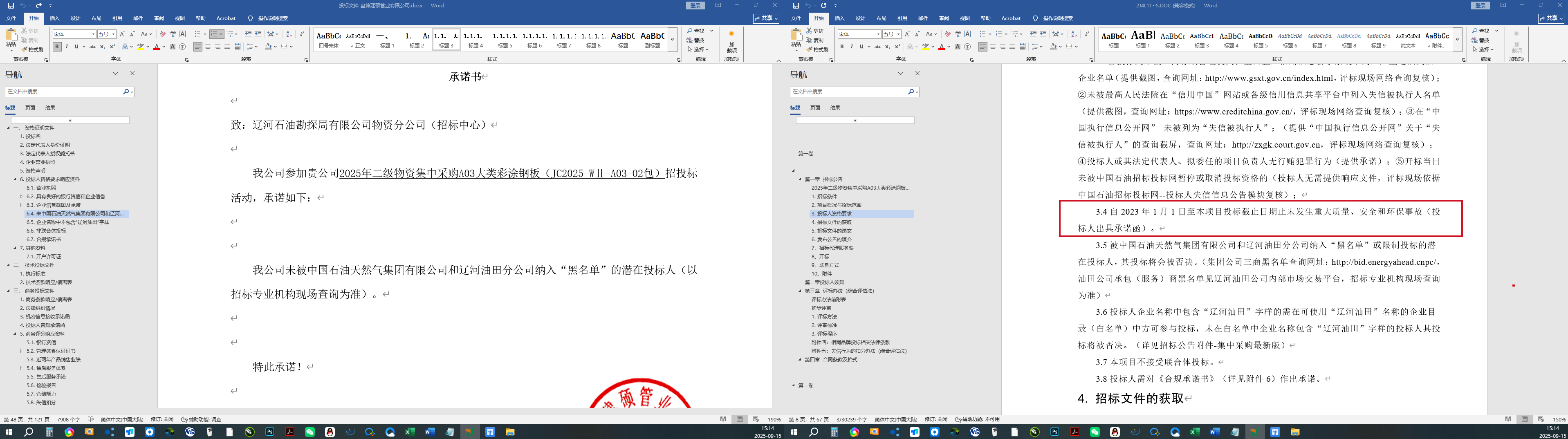Apply 标题 5 style in right Word window
Viewport: 1568px width, 439px height.
1261,40
